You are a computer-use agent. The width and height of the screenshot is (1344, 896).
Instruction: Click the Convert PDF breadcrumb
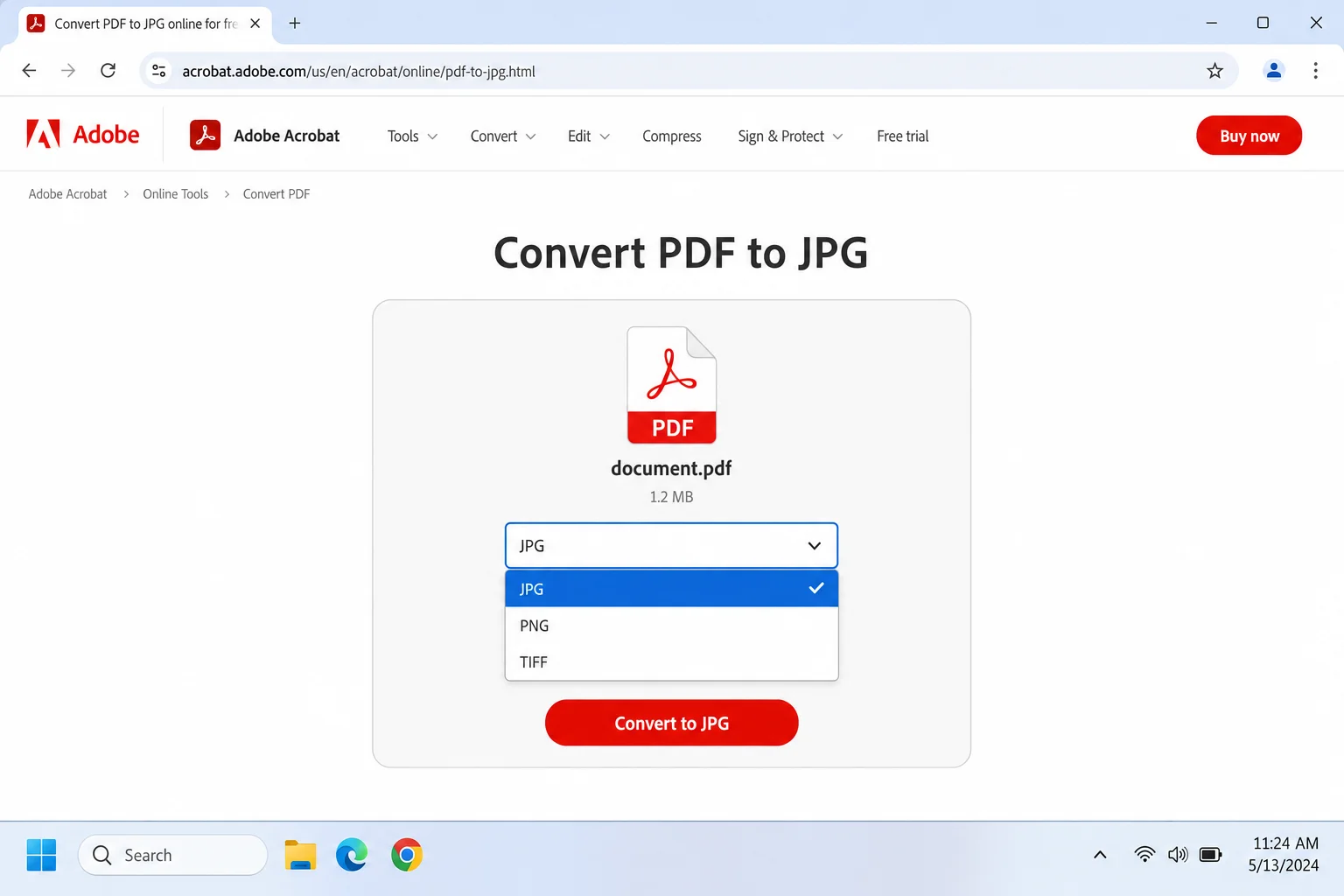276,194
